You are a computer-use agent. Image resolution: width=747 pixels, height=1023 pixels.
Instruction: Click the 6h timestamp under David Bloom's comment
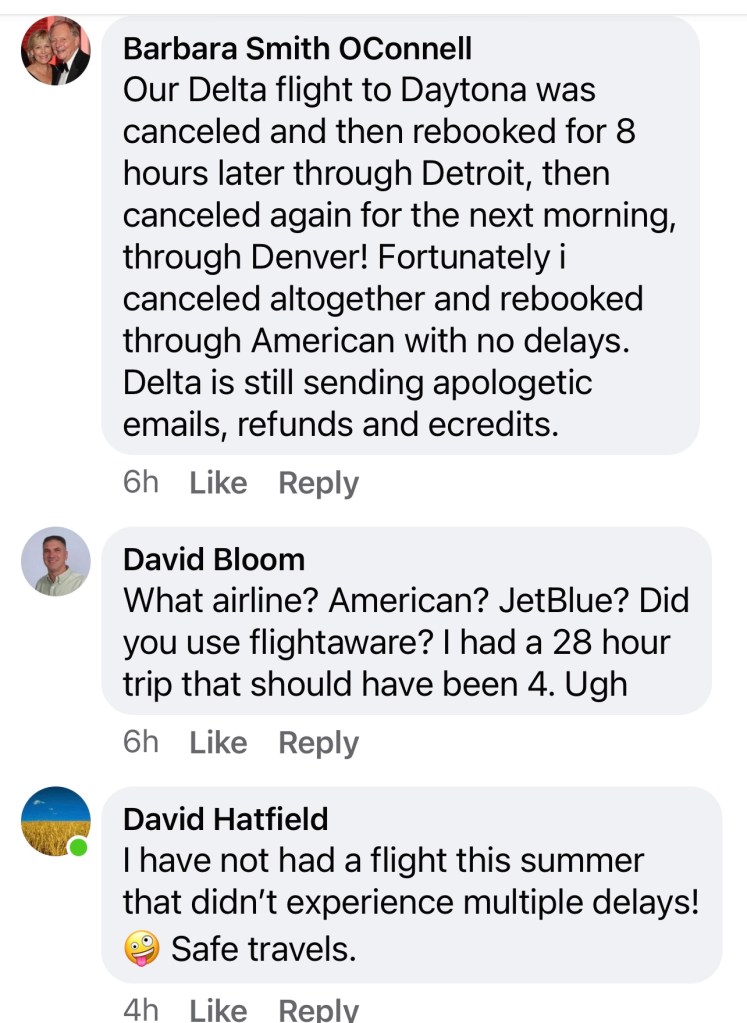click(x=141, y=742)
